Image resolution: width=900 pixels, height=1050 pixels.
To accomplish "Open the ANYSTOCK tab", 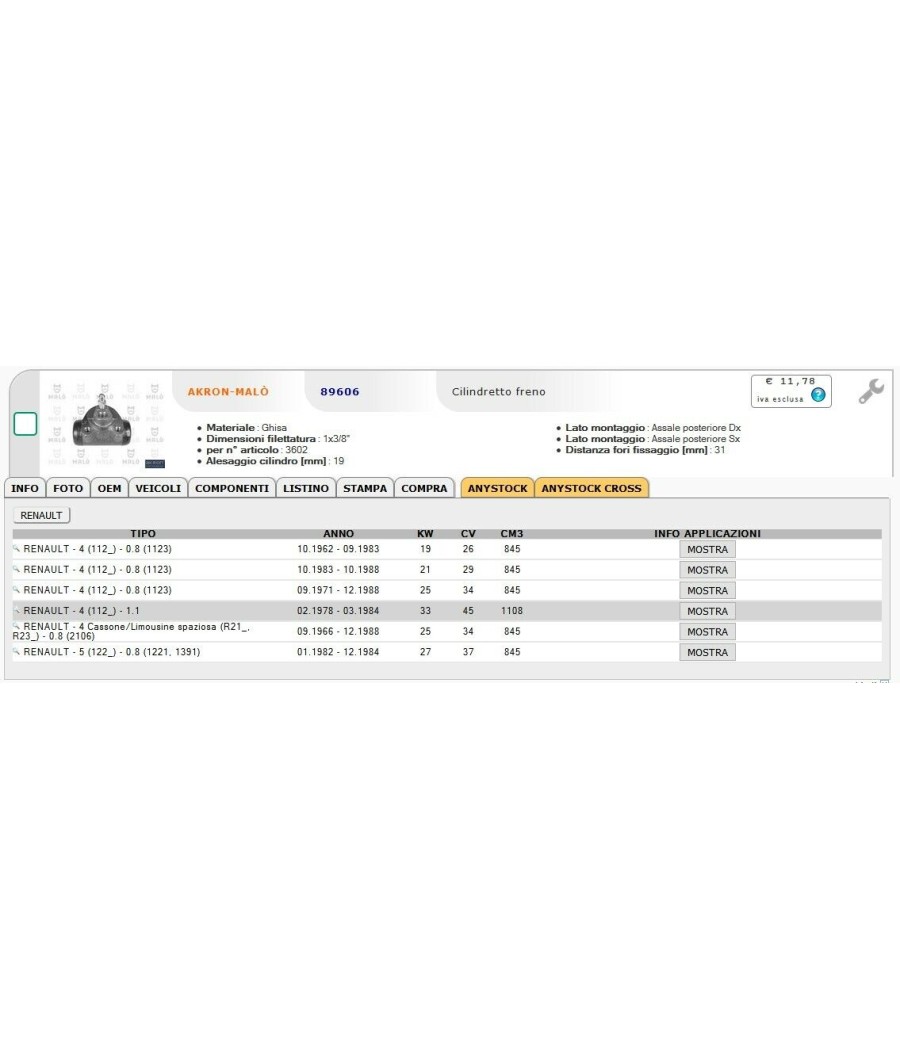I will [x=498, y=488].
